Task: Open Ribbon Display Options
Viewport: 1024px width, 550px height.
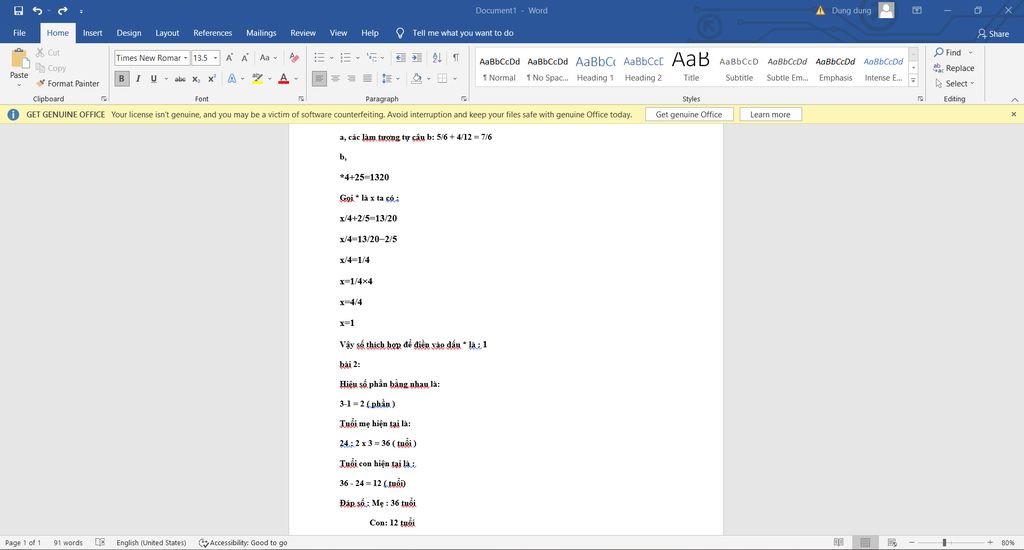Action: point(917,10)
